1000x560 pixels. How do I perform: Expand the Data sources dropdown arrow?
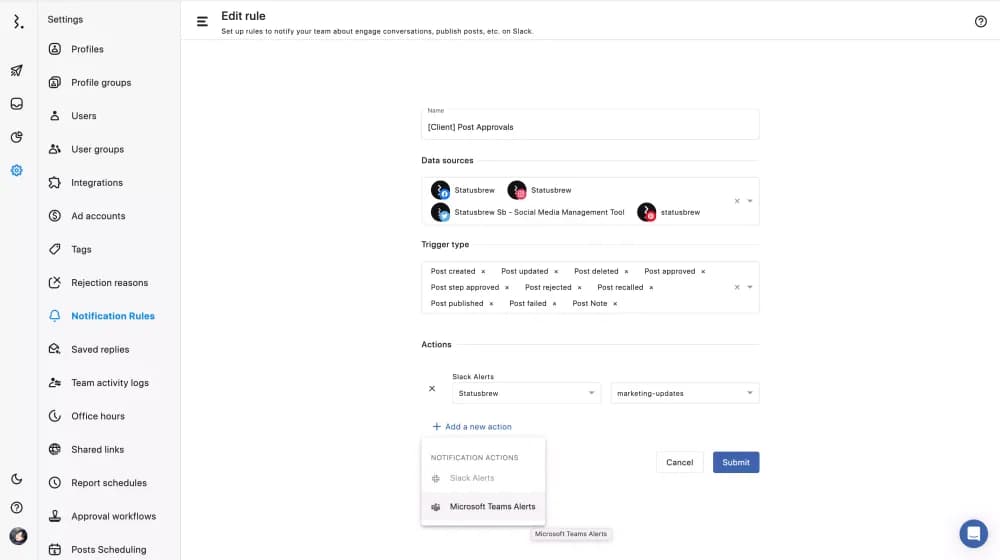[x=750, y=201]
